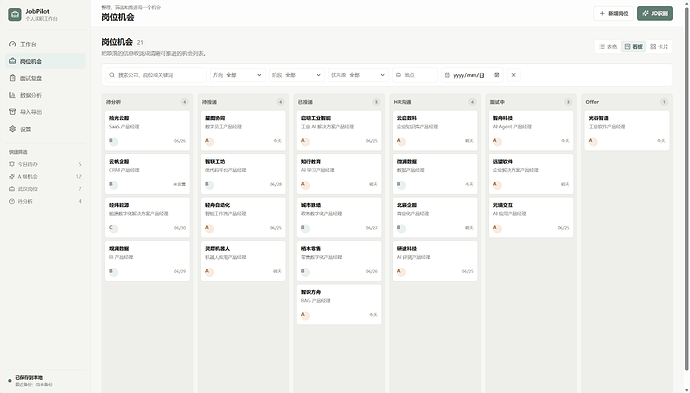This screenshot has height=393, width=690.
Task: Click the B priority badge on CRM 产品经理 card
Action: pos(113,185)
